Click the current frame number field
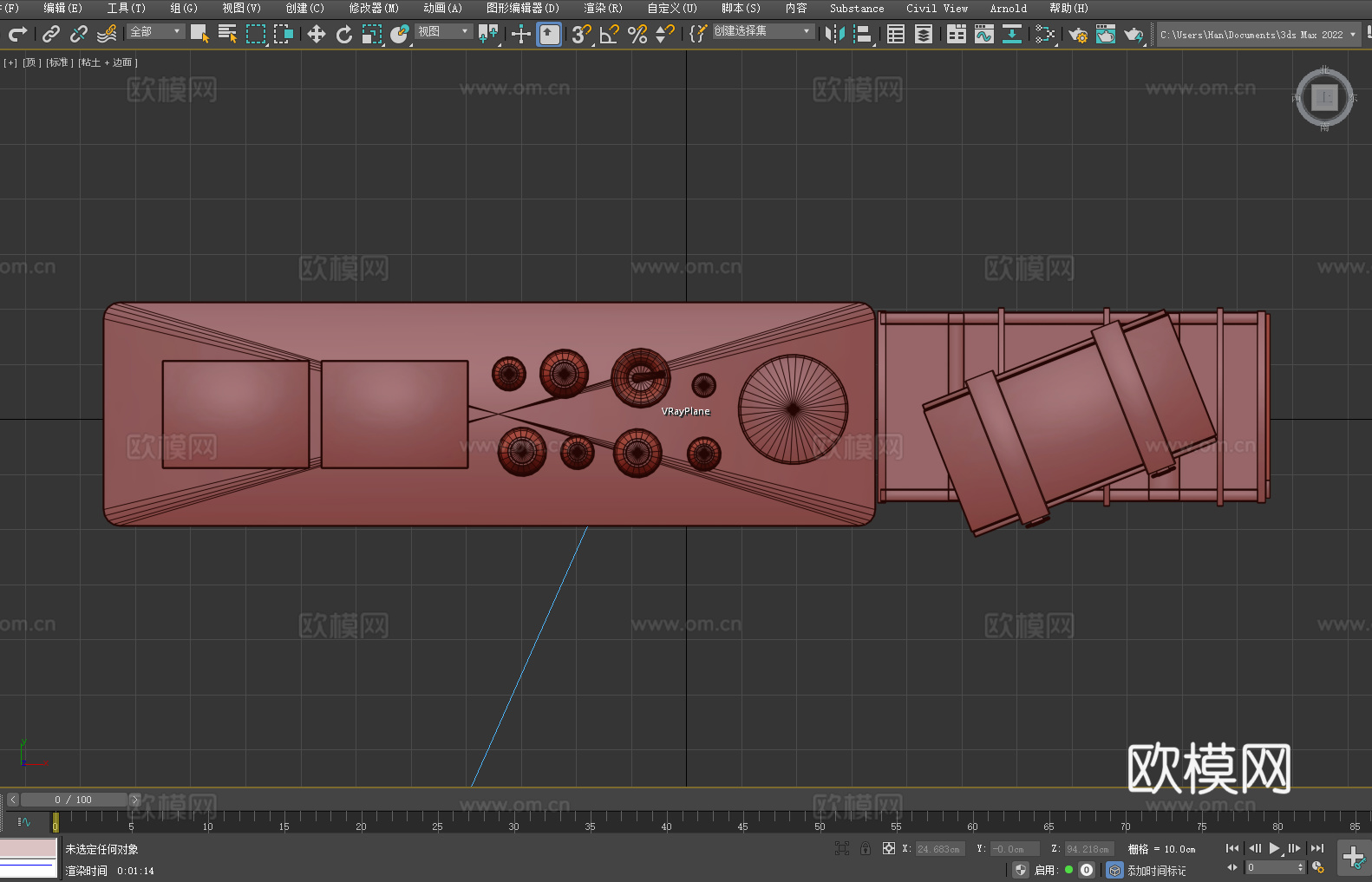 1271,867
